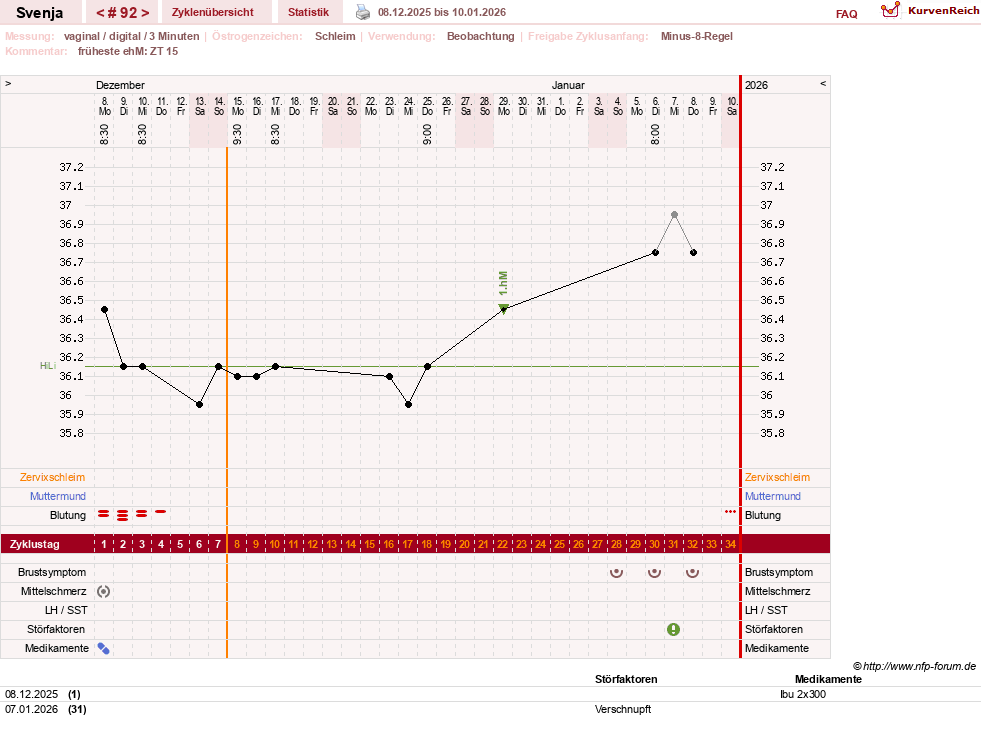Click the green 1.hM triangle marker
The width and height of the screenshot is (981, 738).
(504, 308)
